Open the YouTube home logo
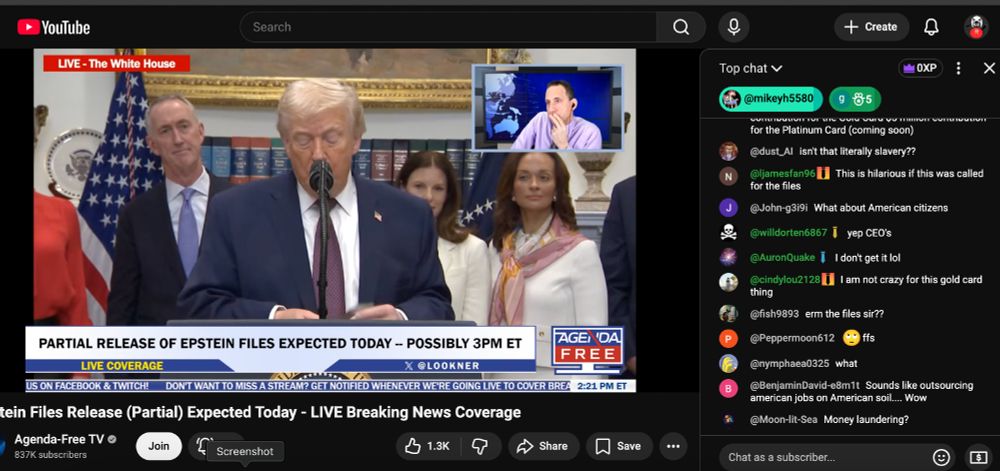This screenshot has height=471, width=1000. 54,27
